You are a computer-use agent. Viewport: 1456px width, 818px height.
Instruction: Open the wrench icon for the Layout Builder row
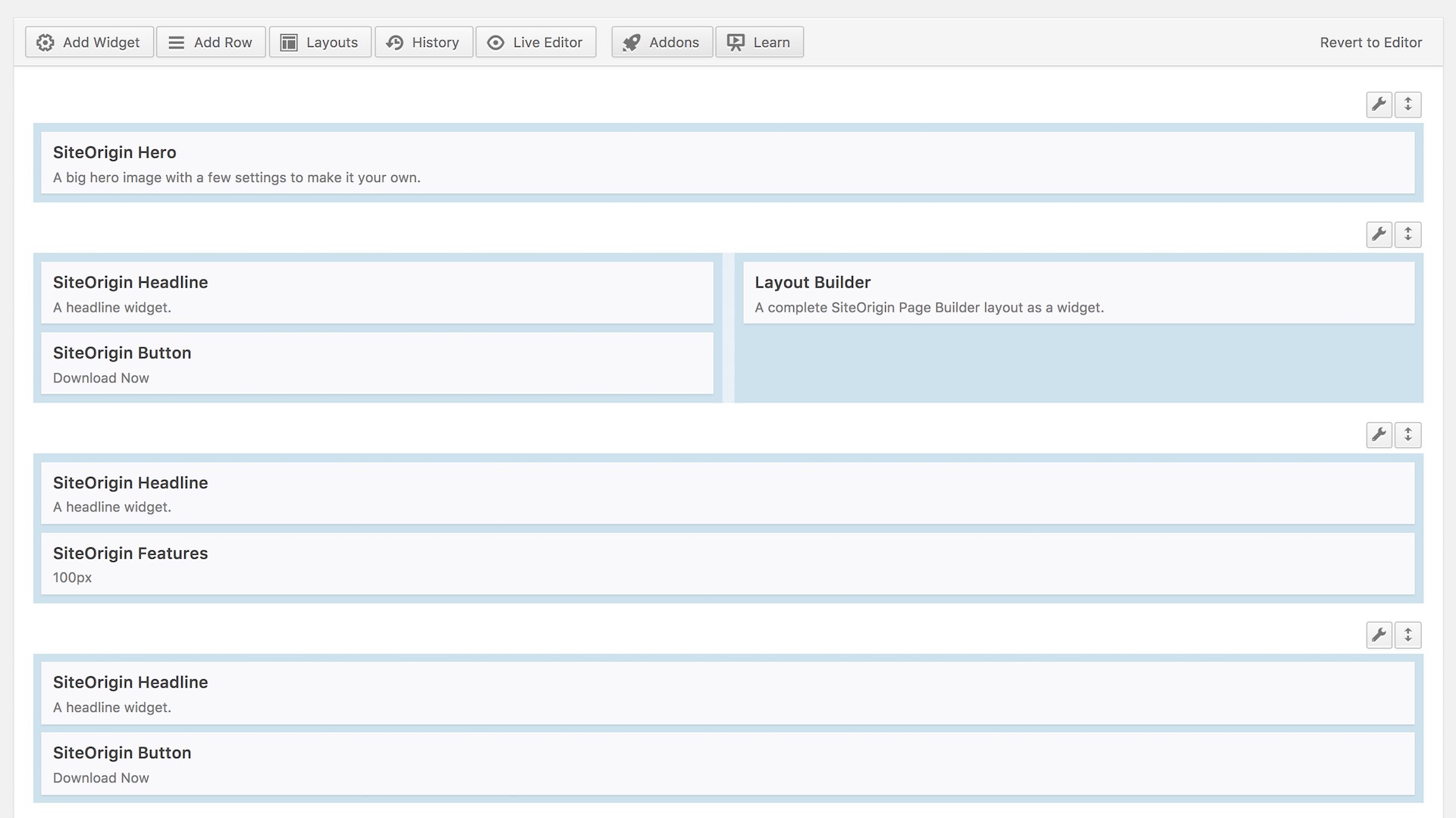click(1379, 234)
